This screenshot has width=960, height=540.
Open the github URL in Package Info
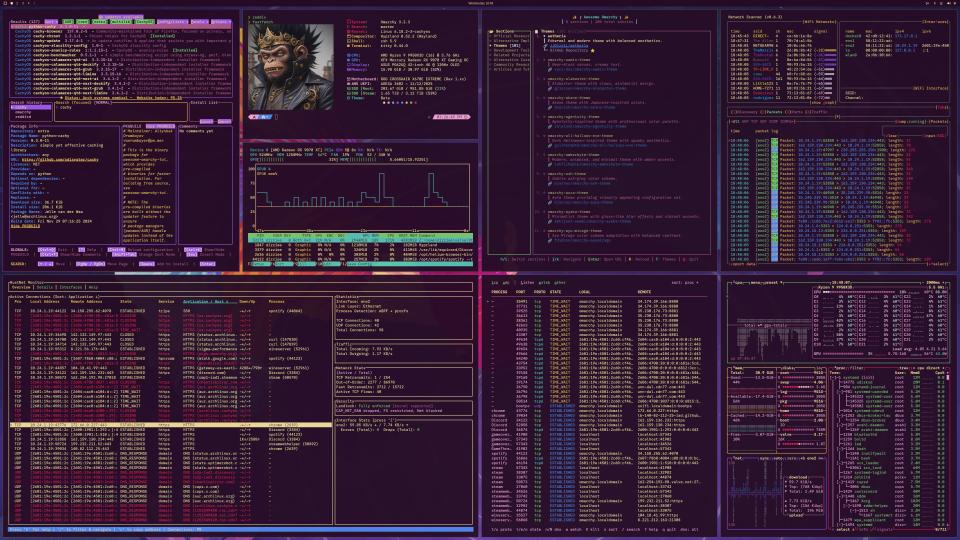pos(60,159)
